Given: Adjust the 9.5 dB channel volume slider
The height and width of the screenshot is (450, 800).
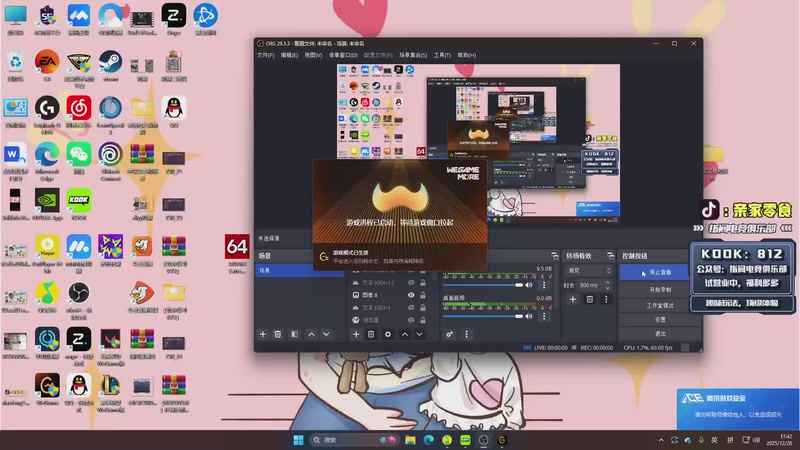Looking at the screenshot, I should tap(483, 285).
